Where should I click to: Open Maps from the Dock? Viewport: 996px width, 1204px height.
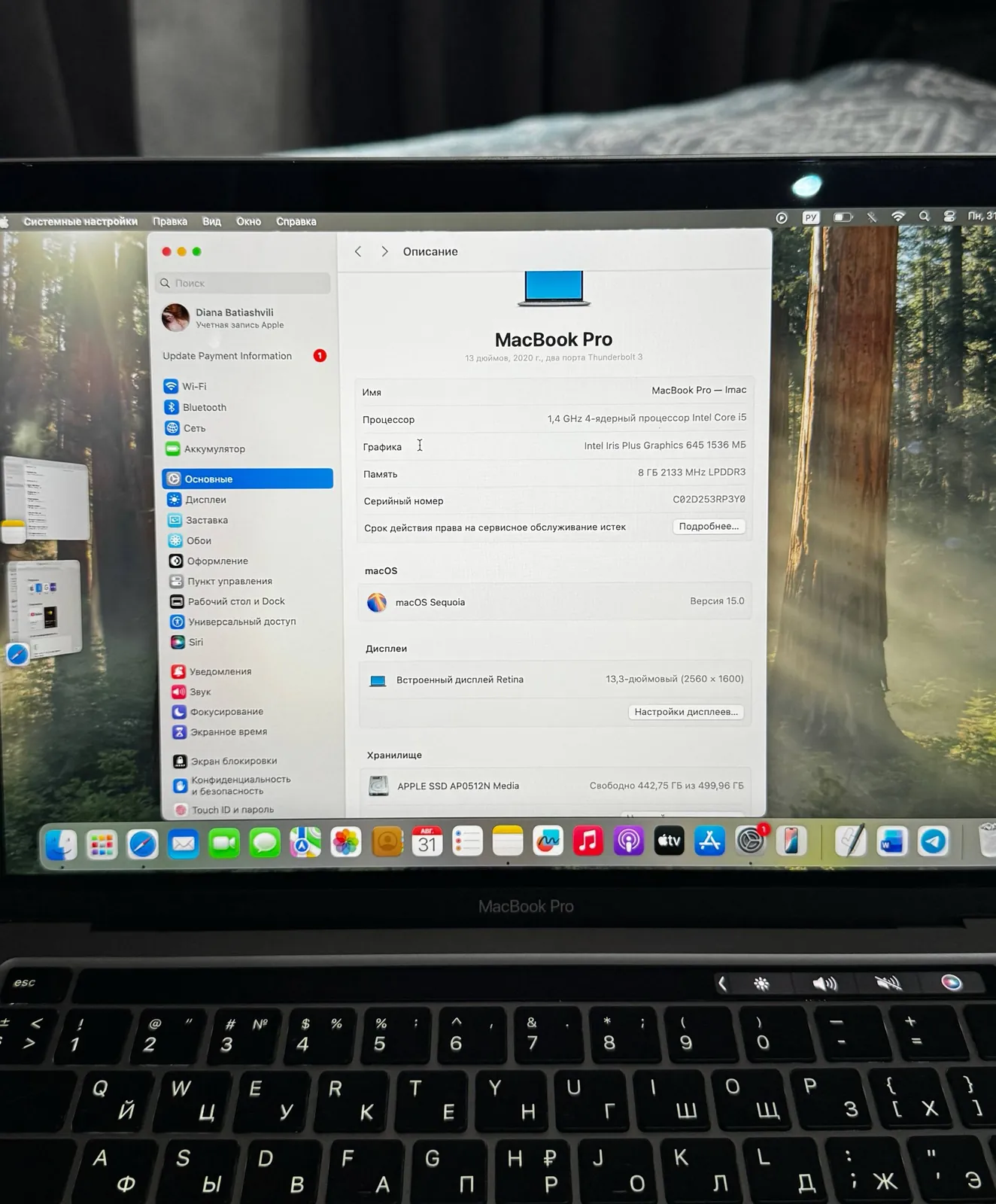(x=305, y=843)
